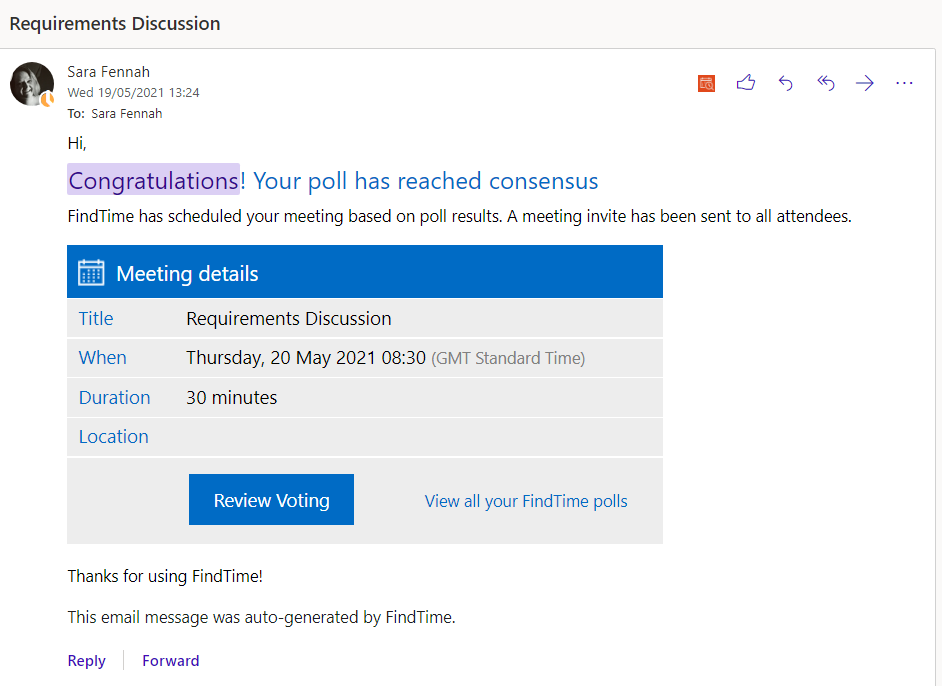
Task: Click the presence status badge on avatar
Action: pos(47,99)
